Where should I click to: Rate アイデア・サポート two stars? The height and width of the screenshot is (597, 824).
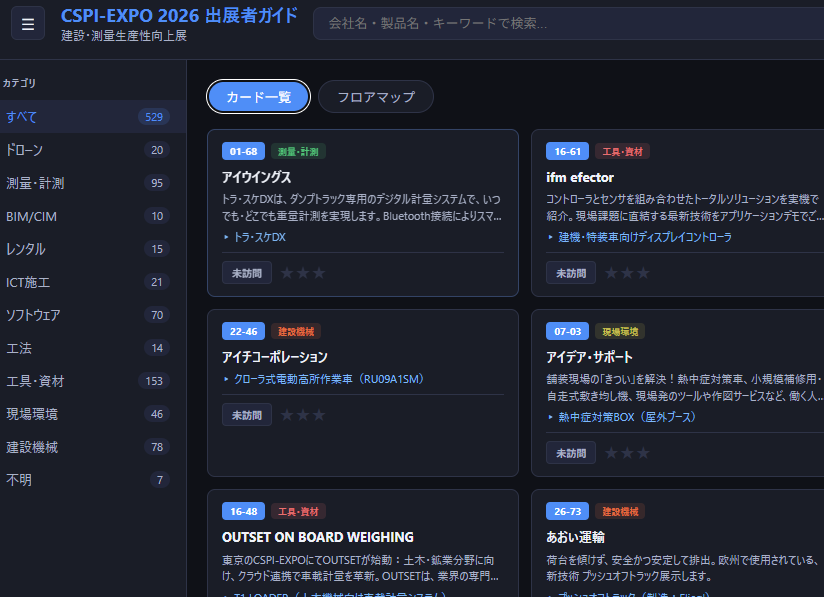(627, 453)
